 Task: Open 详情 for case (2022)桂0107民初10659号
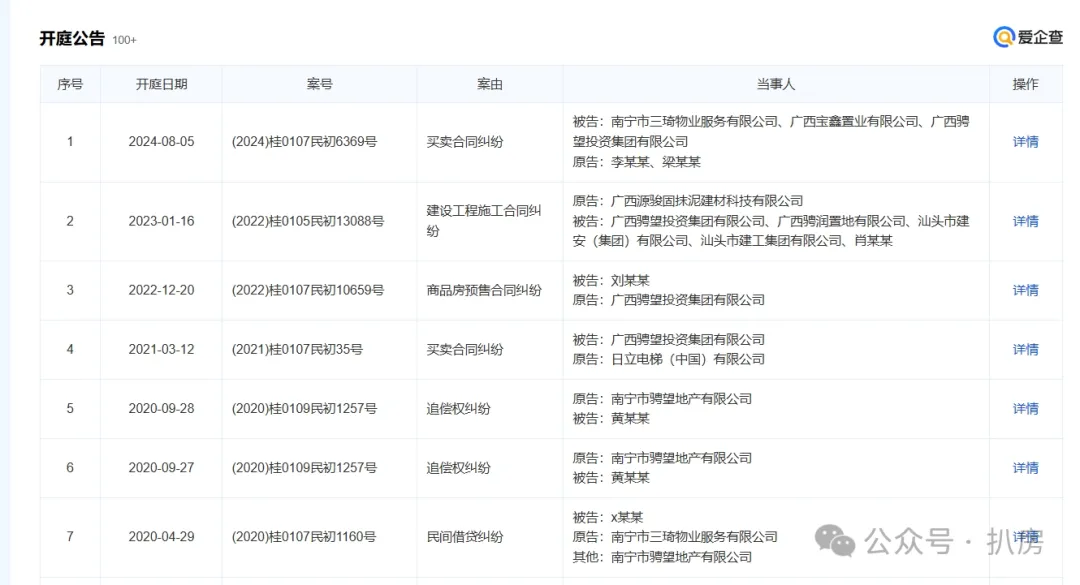point(1025,290)
